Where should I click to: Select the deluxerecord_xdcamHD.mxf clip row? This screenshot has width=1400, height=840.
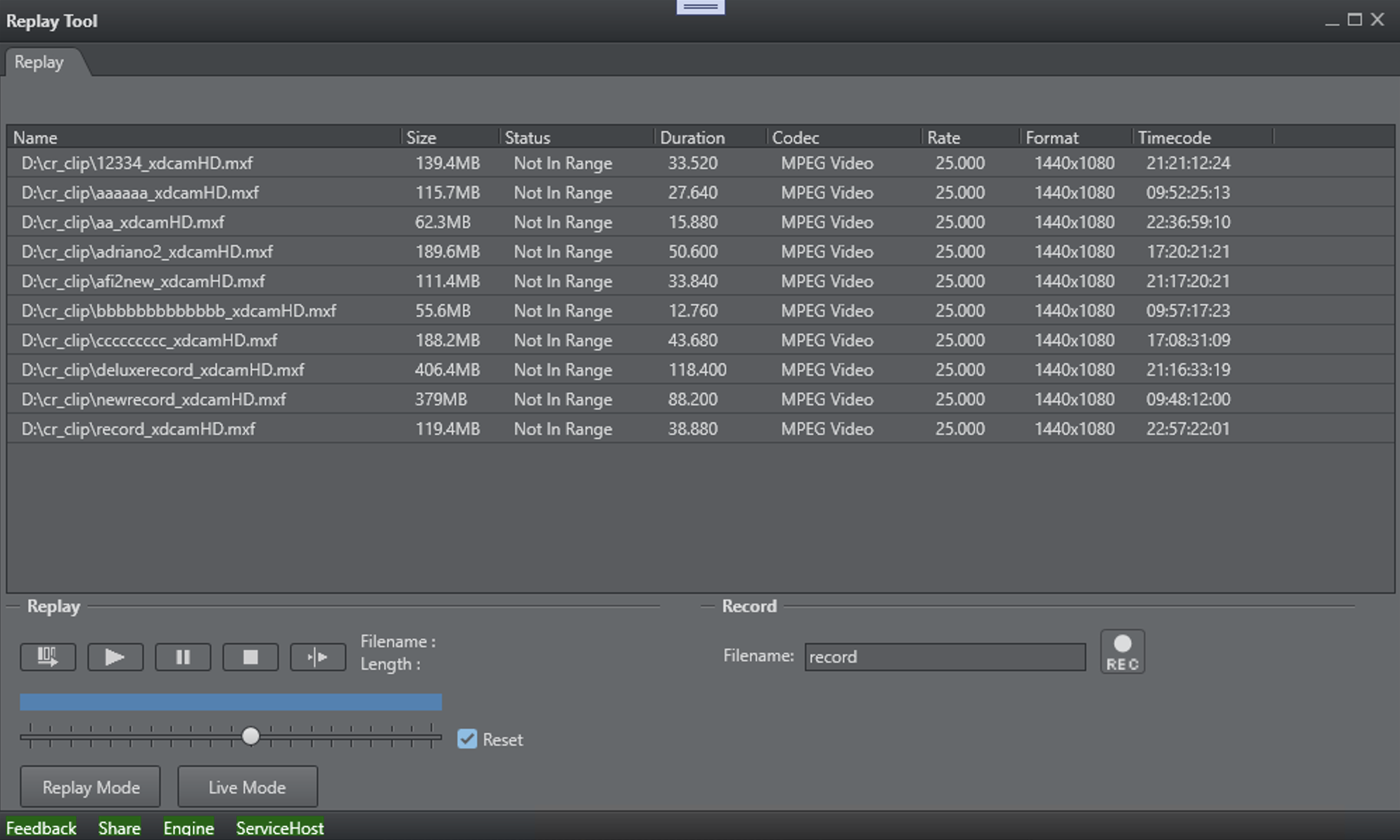tap(163, 369)
